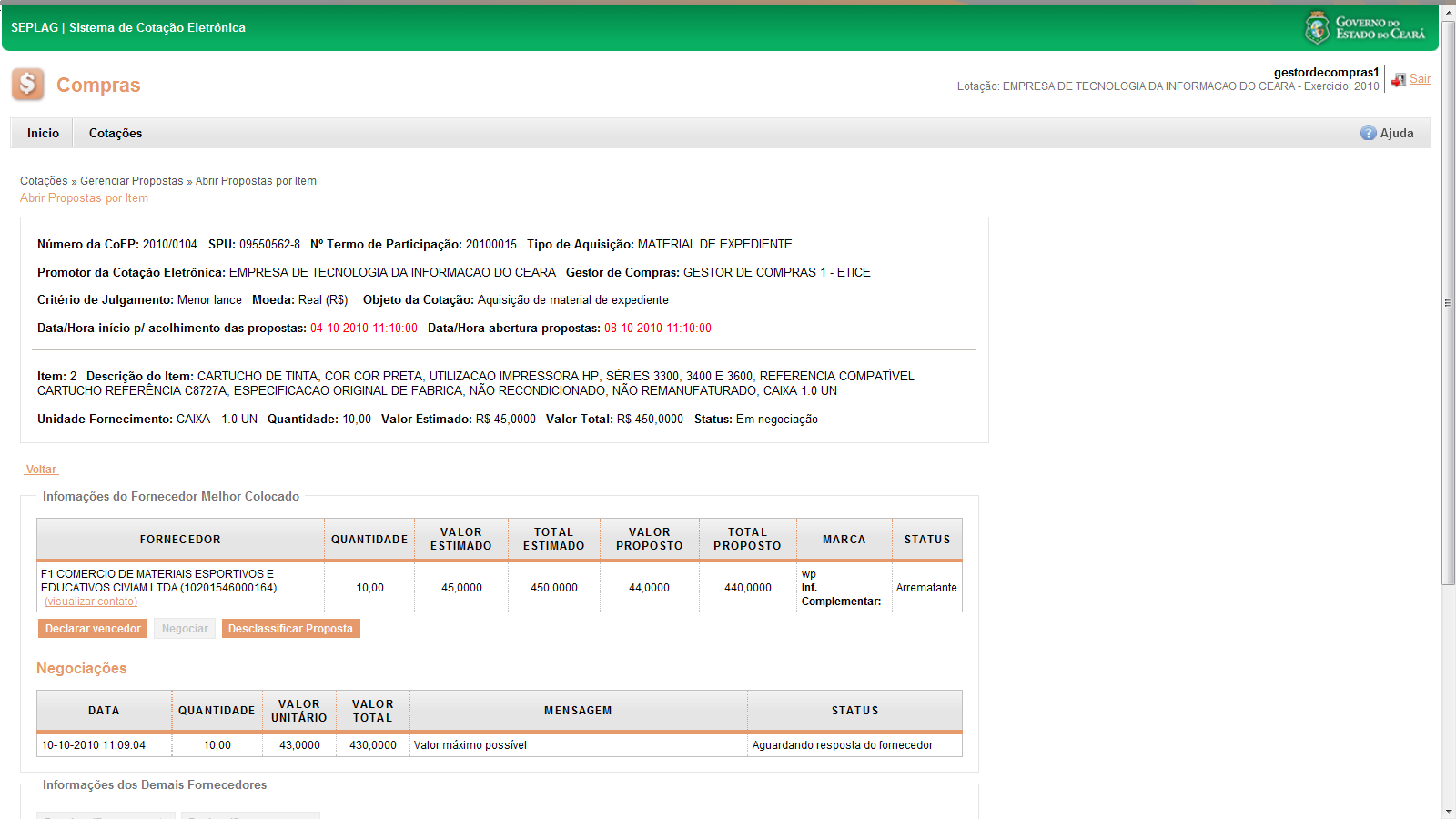This screenshot has width=1456, height=819.
Task: Select the 08-10-2010 11:10:00 abertura date
Action: pyautogui.click(x=658, y=329)
